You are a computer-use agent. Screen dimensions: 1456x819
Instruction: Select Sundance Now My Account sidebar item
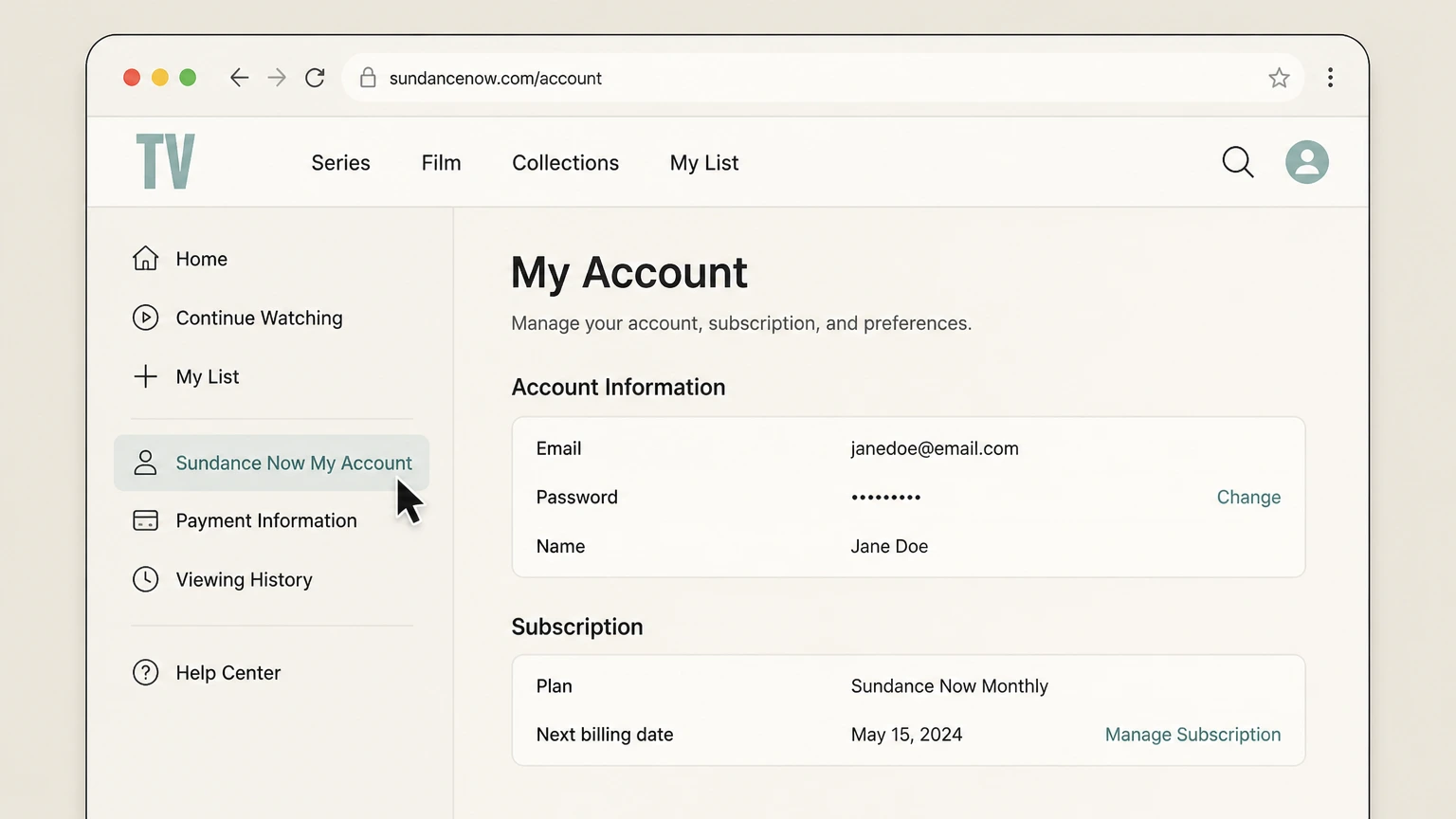click(271, 463)
